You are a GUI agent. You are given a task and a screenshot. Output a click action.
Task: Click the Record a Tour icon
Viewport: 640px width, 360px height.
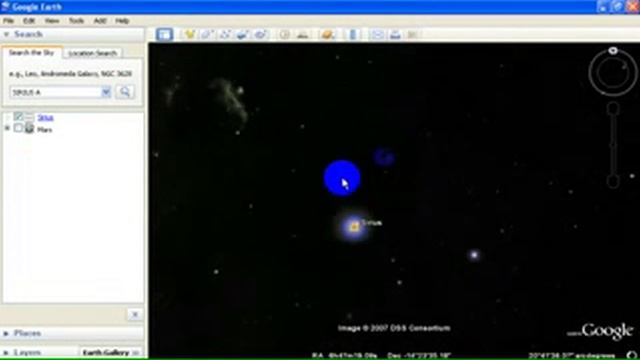click(x=260, y=34)
